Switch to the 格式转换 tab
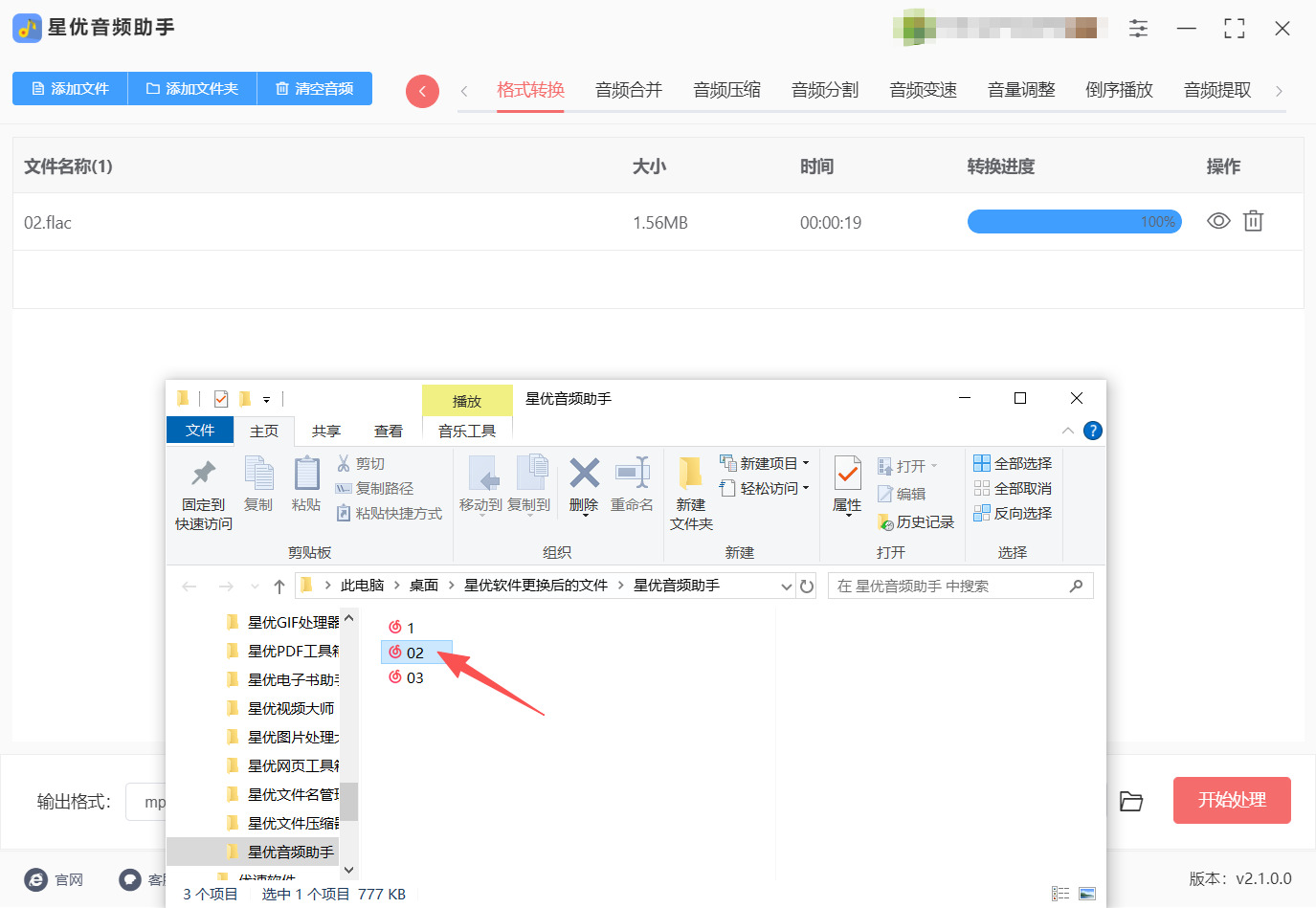 click(x=530, y=90)
